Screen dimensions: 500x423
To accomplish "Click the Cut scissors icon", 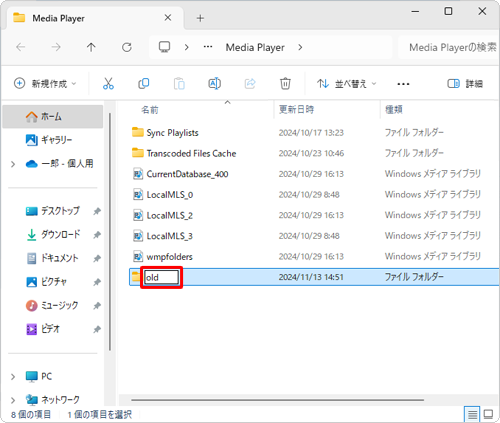I will 108,83.
